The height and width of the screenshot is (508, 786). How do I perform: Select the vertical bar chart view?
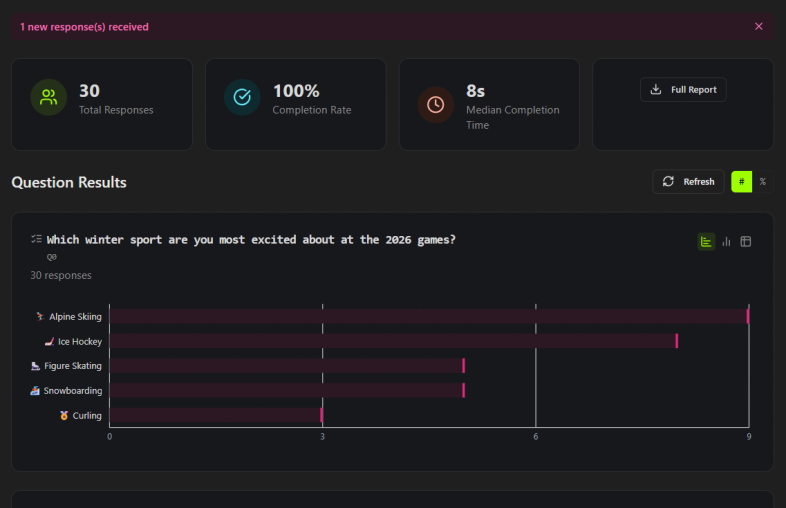coord(726,242)
